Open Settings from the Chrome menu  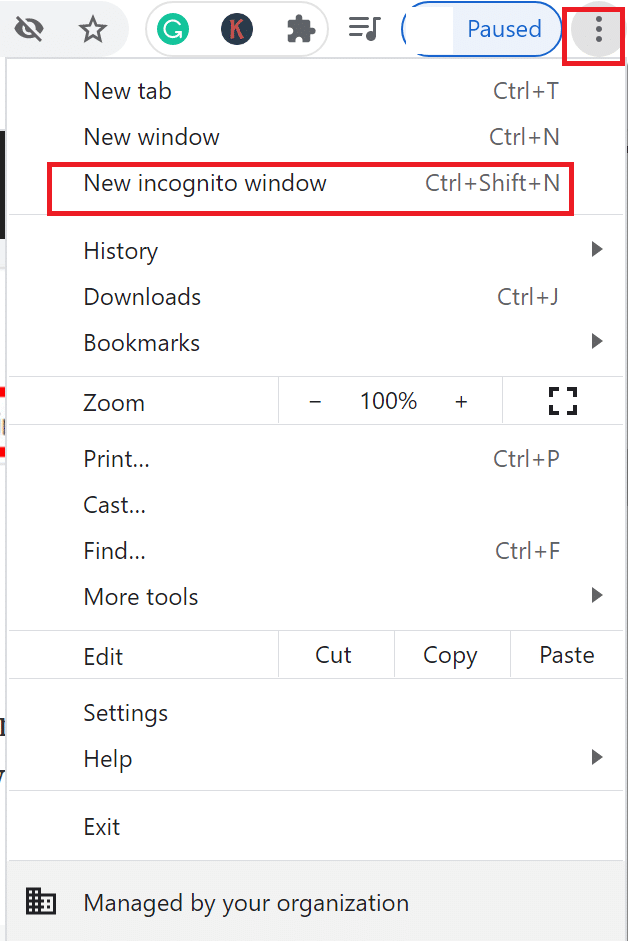click(126, 713)
